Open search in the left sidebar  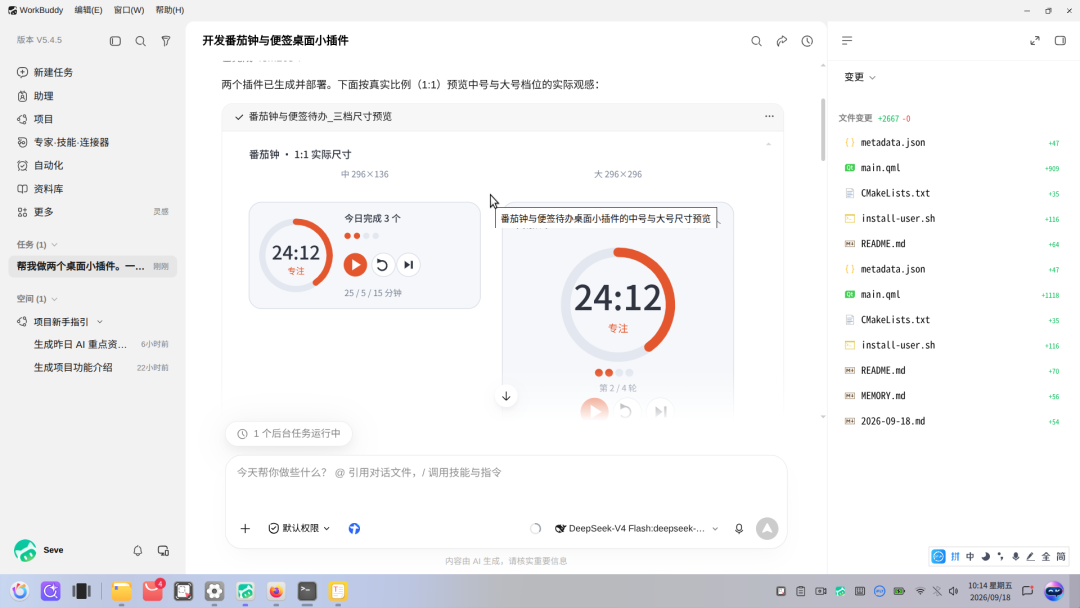[x=141, y=41]
